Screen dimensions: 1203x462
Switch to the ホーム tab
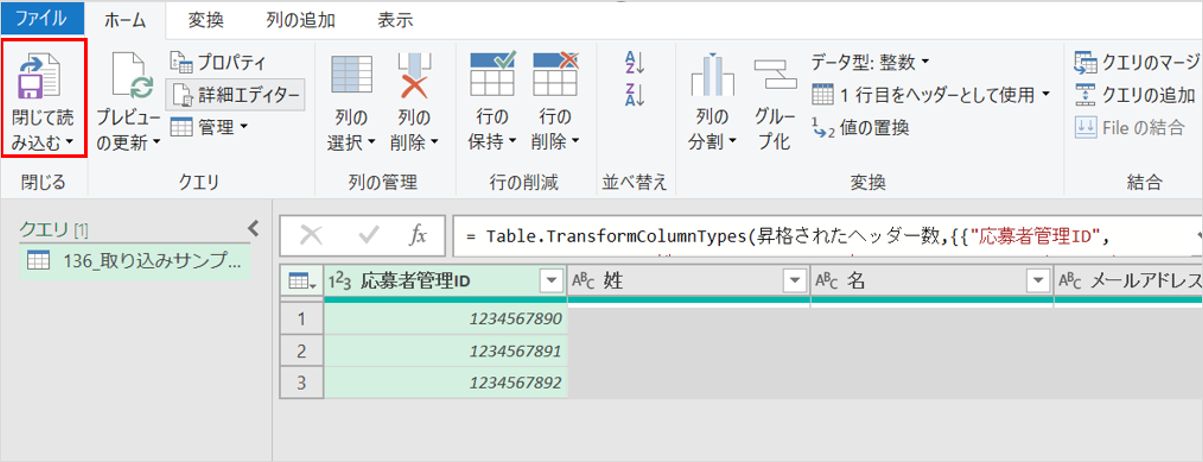pyautogui.click(x=125, y=18)
